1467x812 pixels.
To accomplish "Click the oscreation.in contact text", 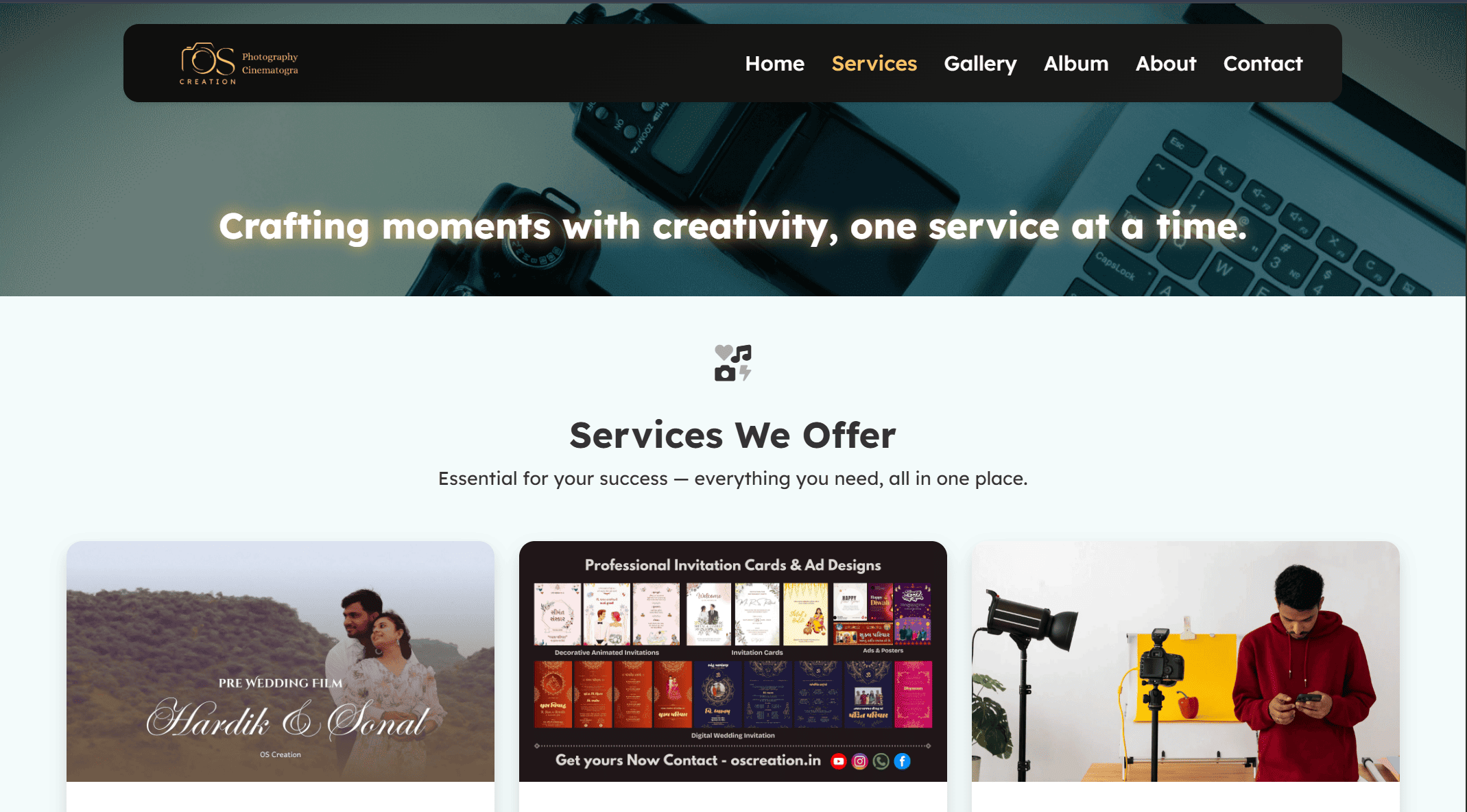I will pos(775,761).
